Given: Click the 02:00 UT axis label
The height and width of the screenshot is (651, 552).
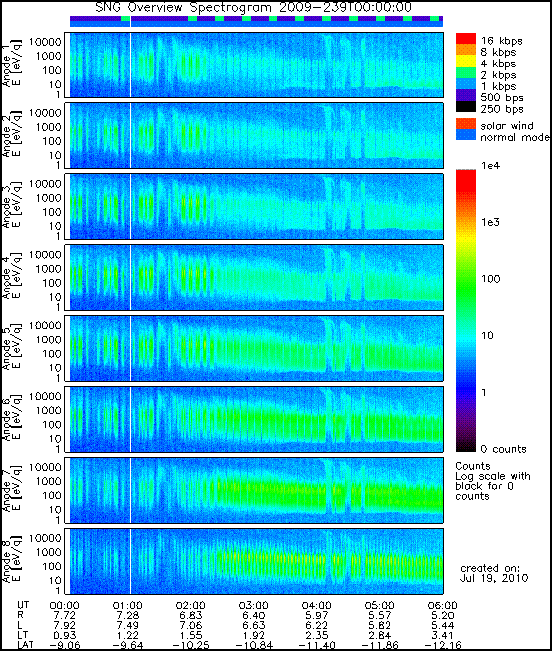Looking at the screenshot, I should coord(191,606).
